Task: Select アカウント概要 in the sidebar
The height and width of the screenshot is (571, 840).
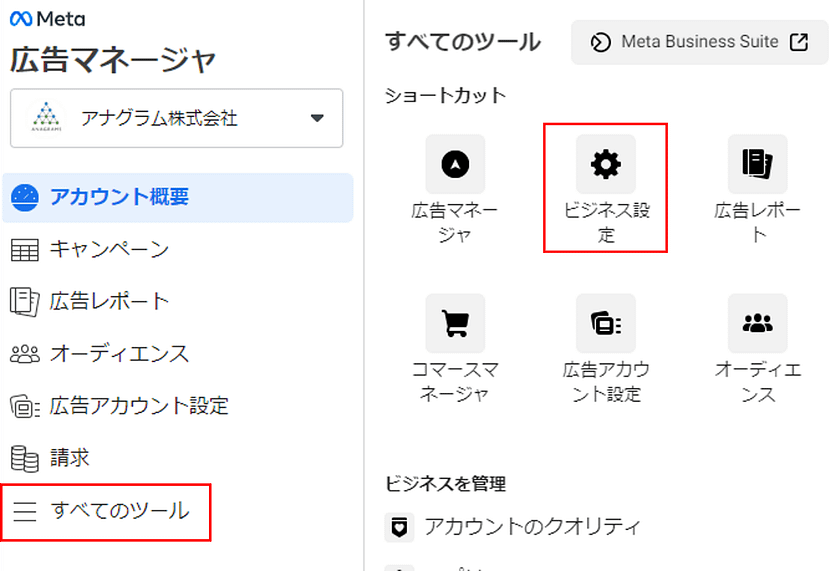Action: click(120, 197)
